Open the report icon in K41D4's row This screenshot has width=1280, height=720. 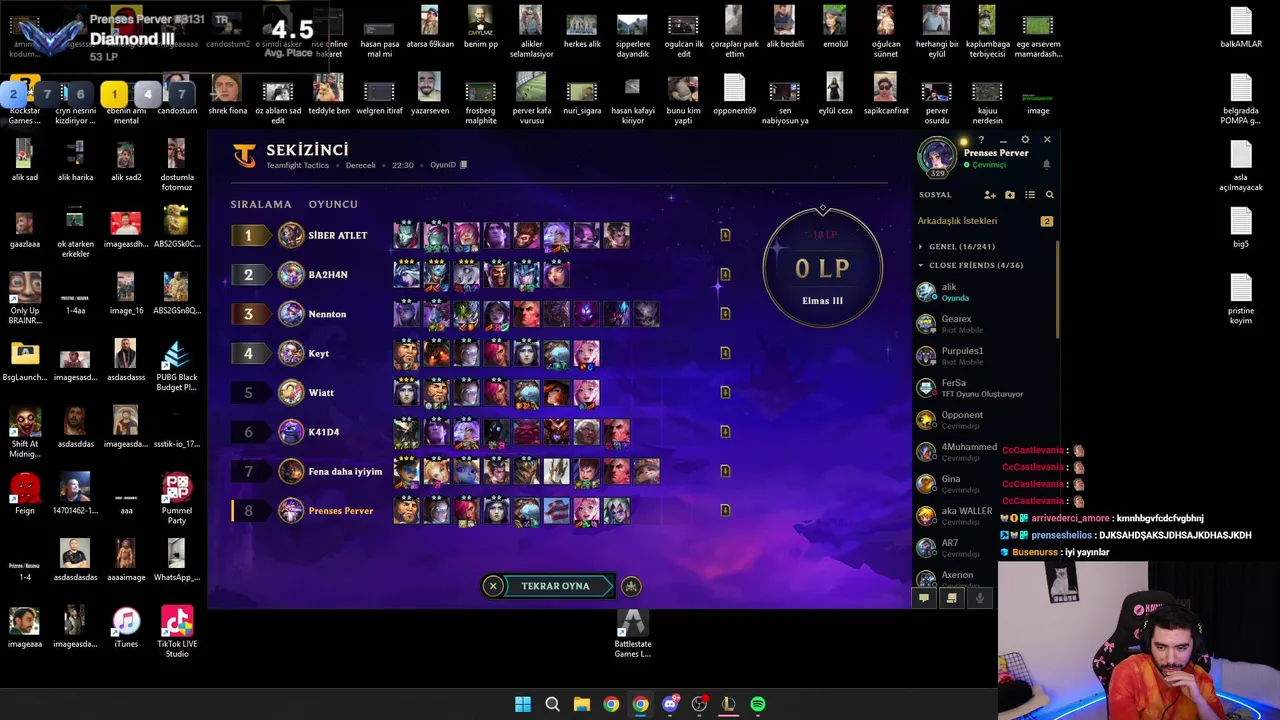tap(725, 432)
